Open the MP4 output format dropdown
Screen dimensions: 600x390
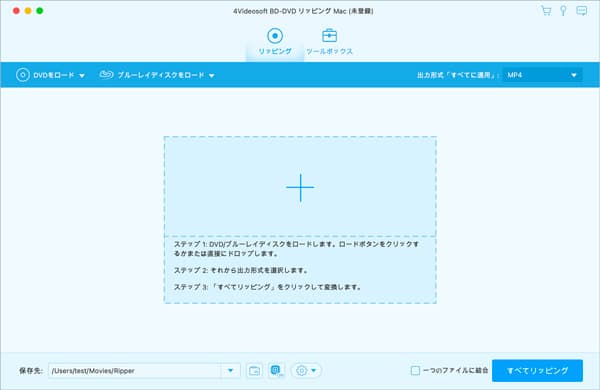pos(542,75)
